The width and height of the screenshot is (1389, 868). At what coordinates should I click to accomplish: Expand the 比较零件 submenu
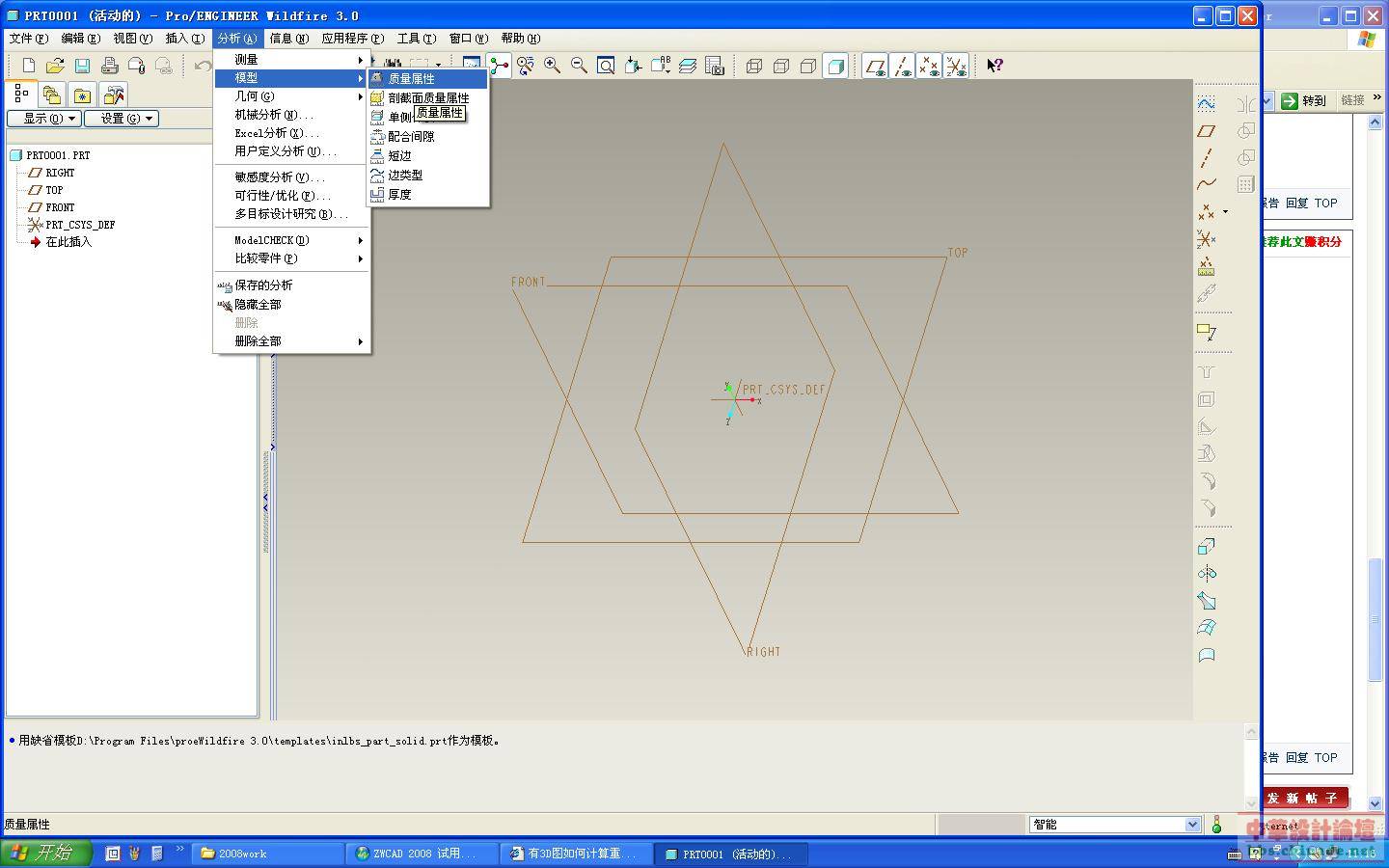point(291,258)
